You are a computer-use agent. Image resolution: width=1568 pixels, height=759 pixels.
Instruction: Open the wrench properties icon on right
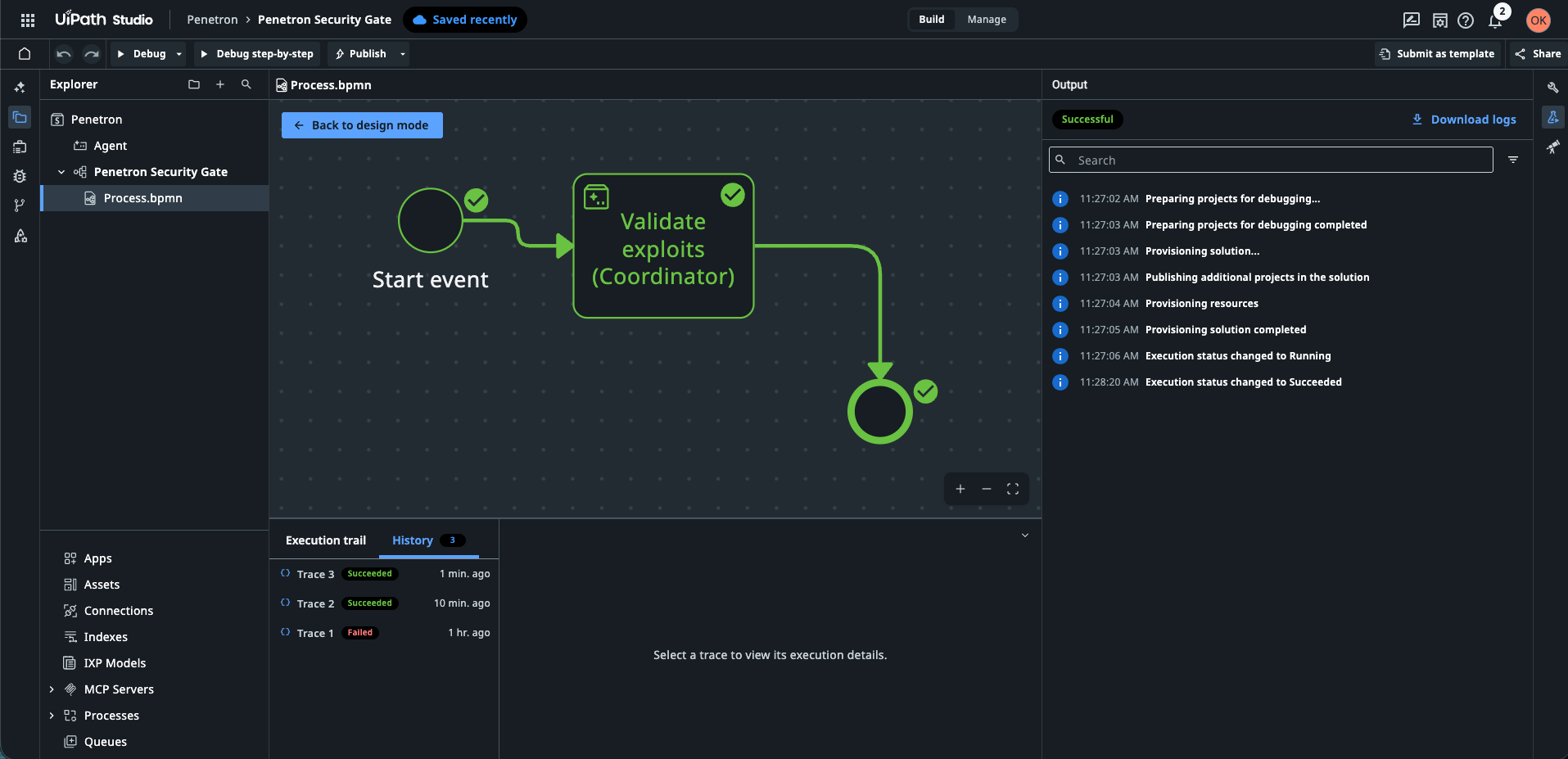tap(1552, 88)
